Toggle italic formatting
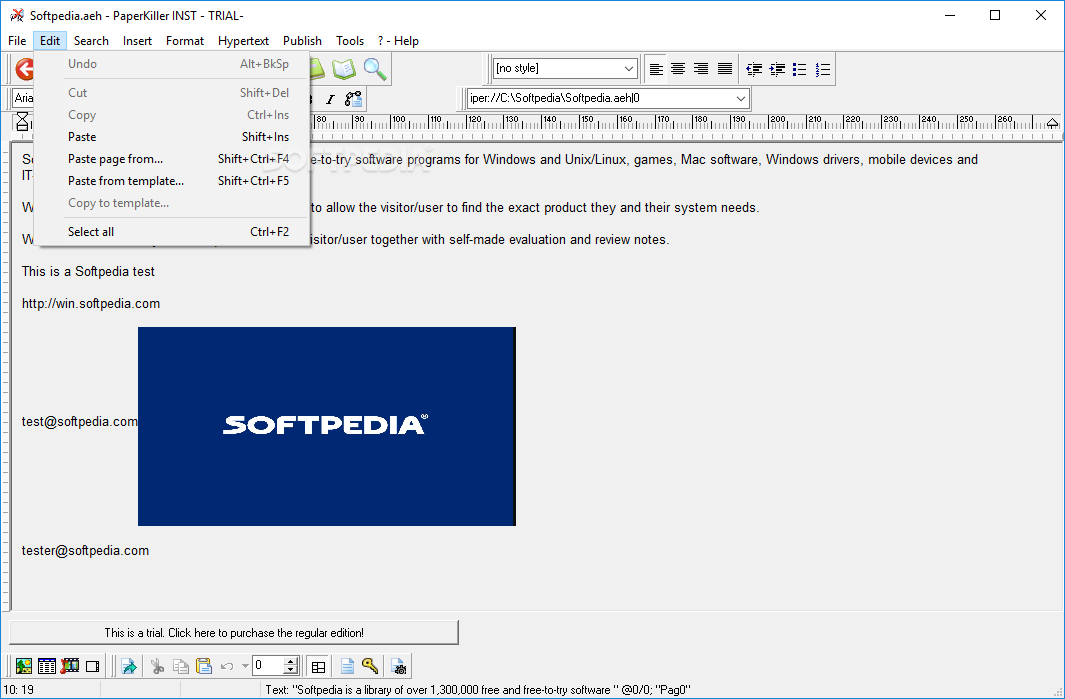This screenshot has height=699, width=1065. point(330,99)
